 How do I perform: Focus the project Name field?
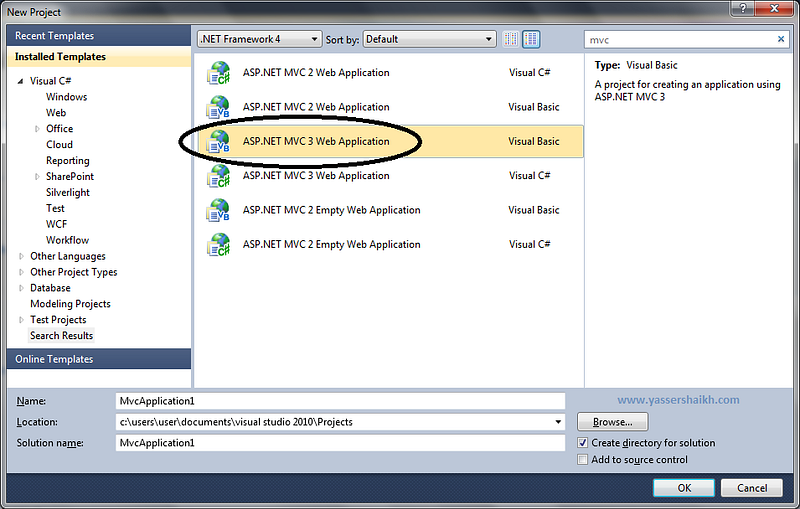(340, 401)
